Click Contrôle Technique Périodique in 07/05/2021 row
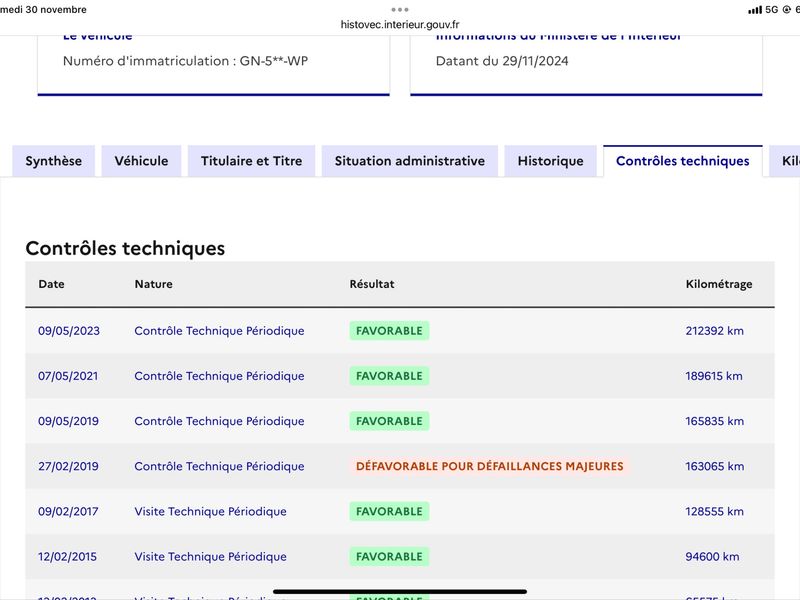The height and width of the screenshot is (600, 800). (x=219, y=376)
